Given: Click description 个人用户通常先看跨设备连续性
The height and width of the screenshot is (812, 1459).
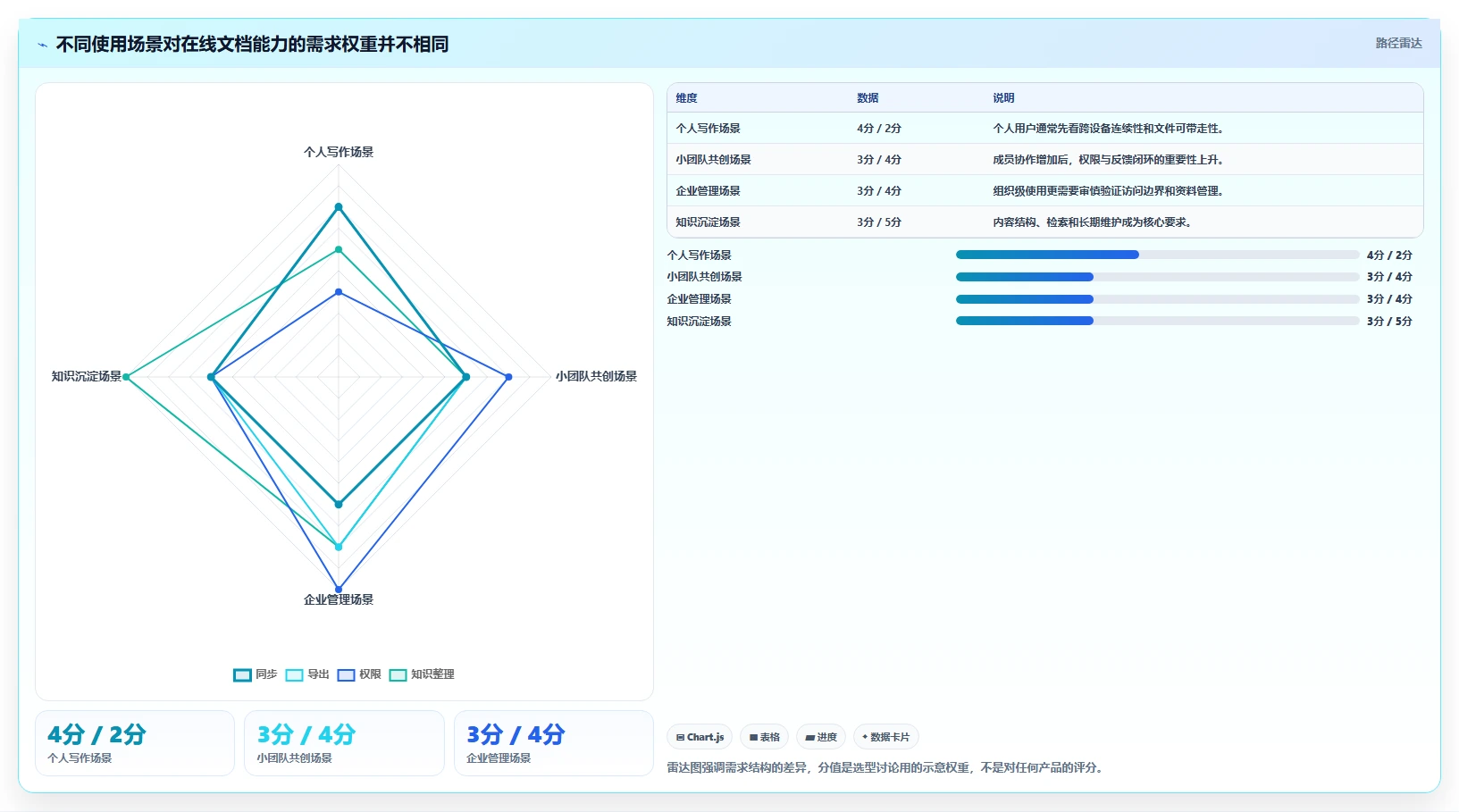Looking at the screenshot, I should click(1108, 129).
